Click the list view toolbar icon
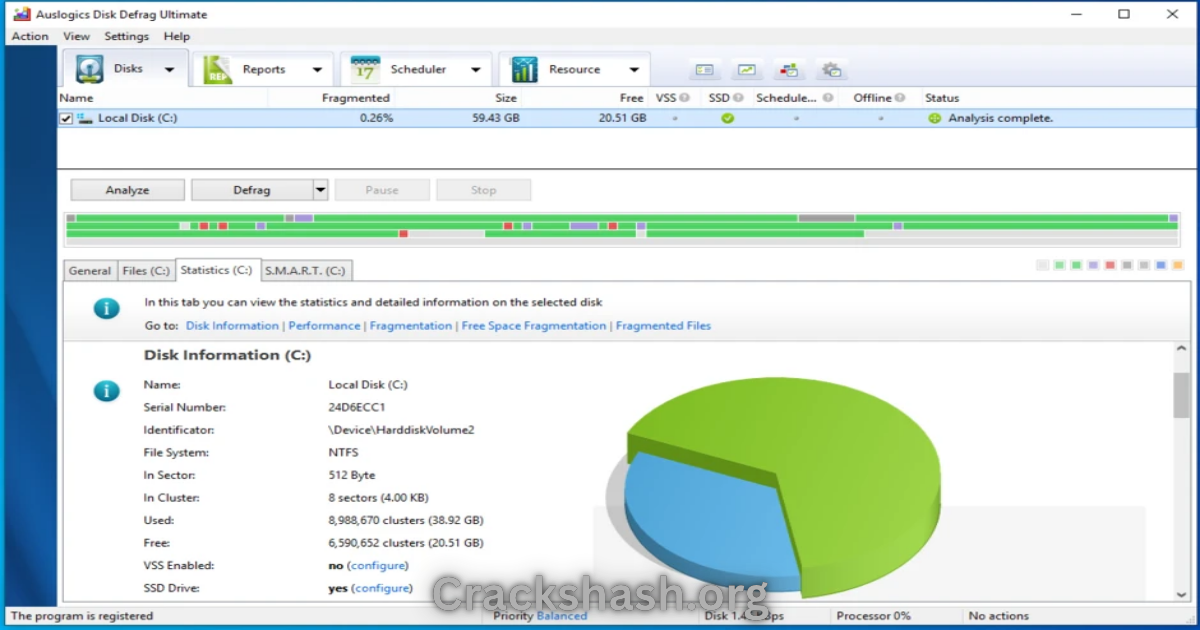This screenshot has width=1200, height=630. click(705, 70)
